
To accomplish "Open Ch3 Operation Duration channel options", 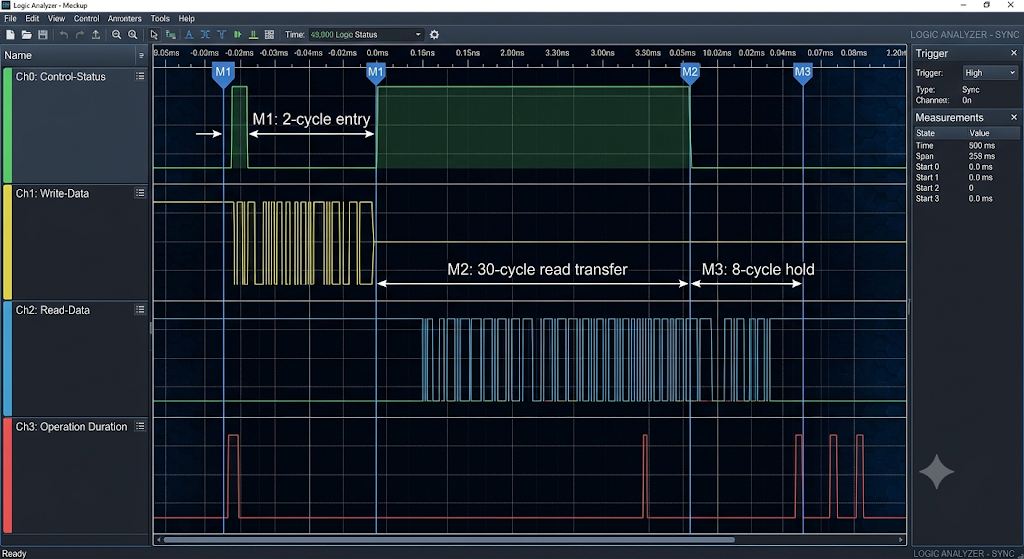I will (x=140, y=426).
